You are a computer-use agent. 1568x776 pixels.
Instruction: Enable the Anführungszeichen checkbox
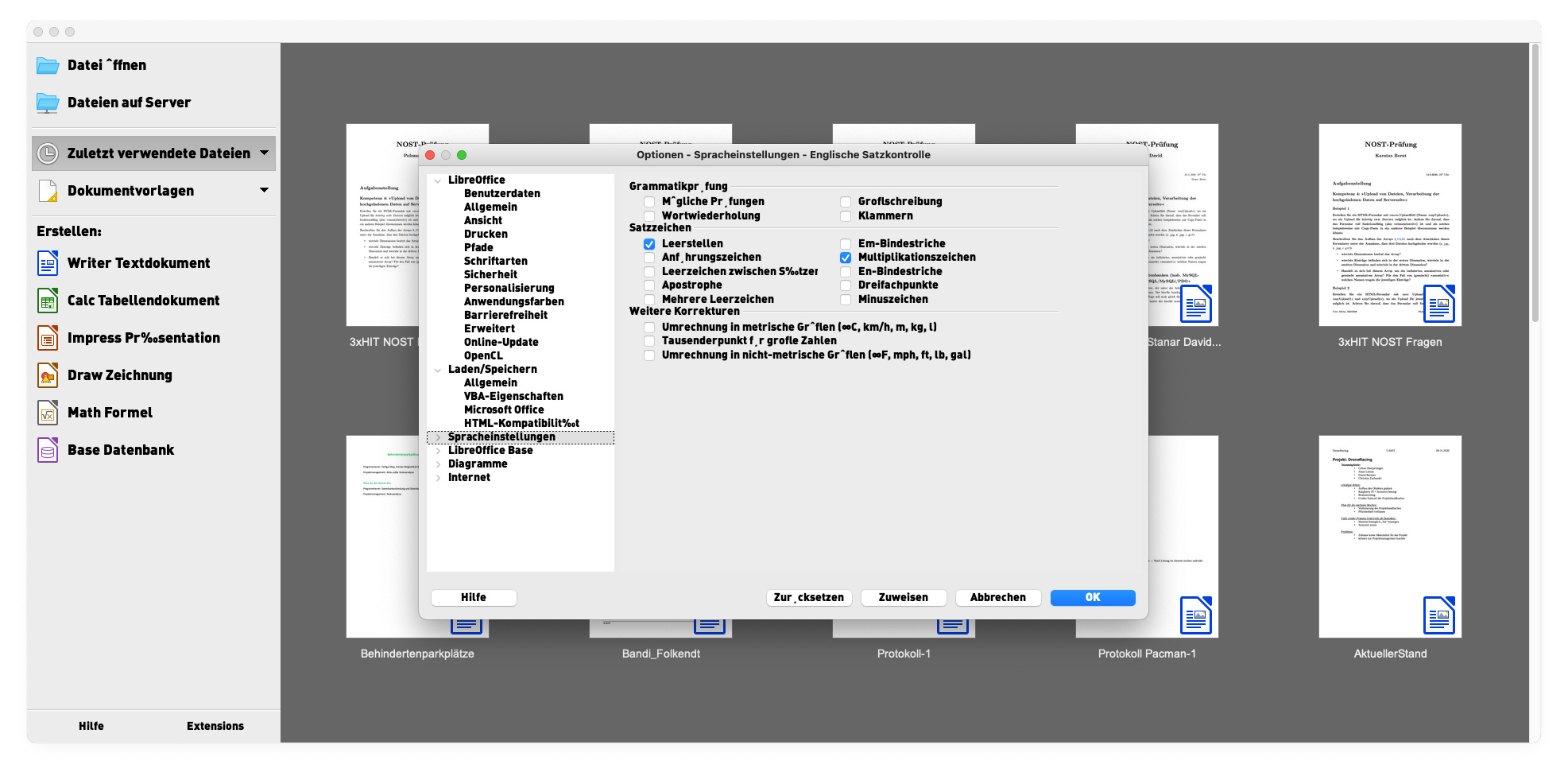tap(649, 258)
